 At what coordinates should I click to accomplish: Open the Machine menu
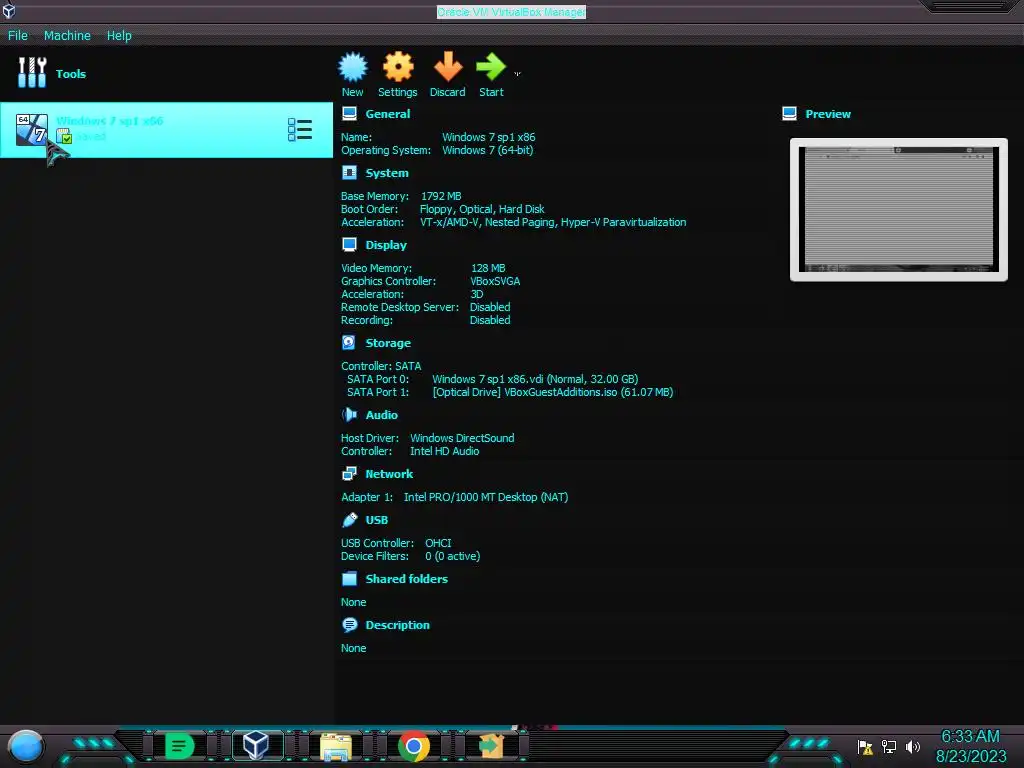pyautogui.click(x=67, y=35)
